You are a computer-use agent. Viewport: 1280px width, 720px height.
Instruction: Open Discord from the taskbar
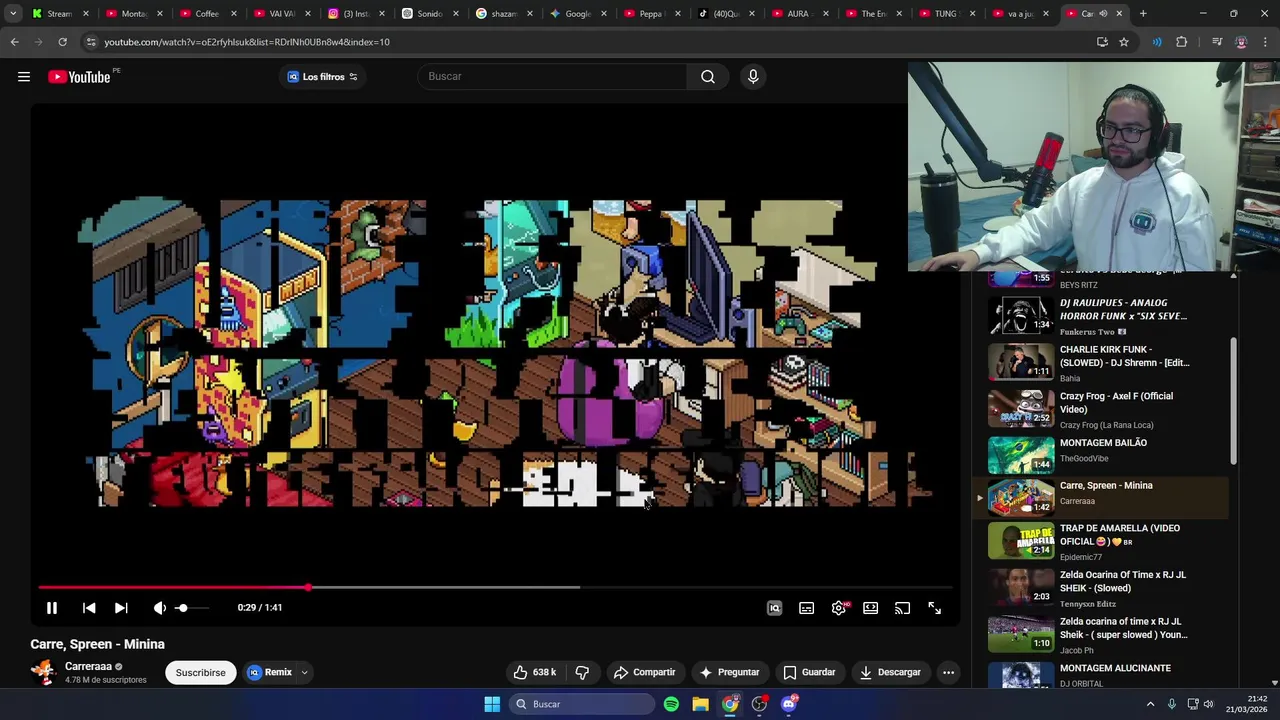point(789,704)
